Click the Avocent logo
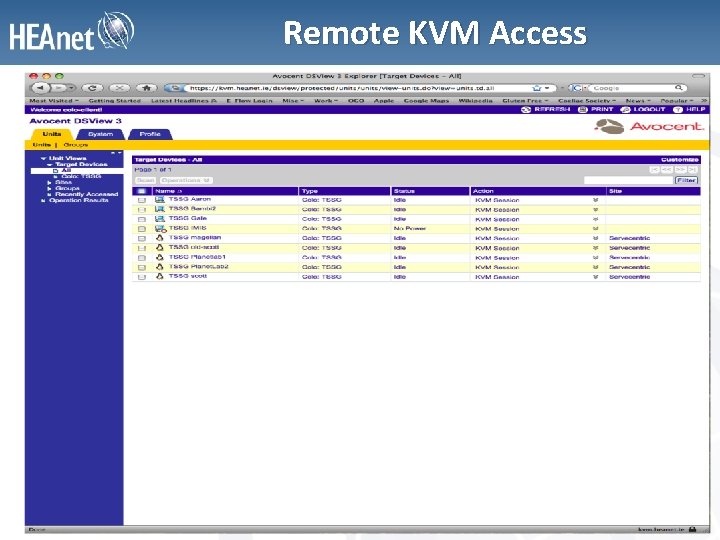The image size is (720, 540). [x=649, y=126]
